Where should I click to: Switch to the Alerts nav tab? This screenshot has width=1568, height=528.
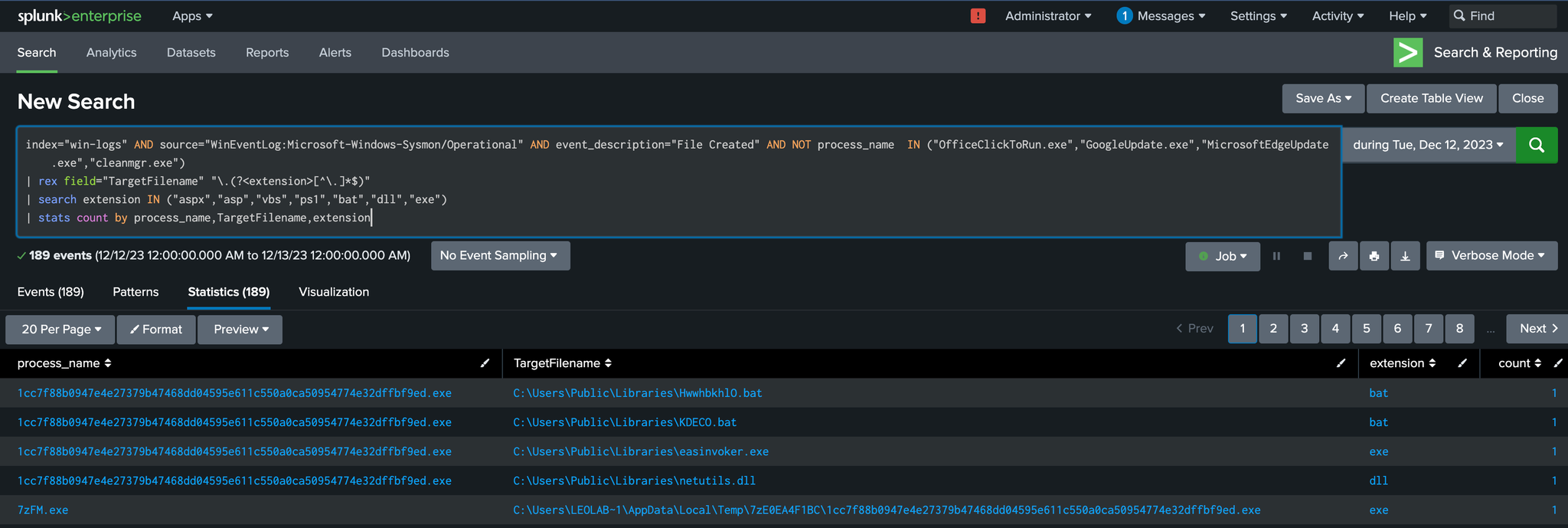[x=335, y=53]
